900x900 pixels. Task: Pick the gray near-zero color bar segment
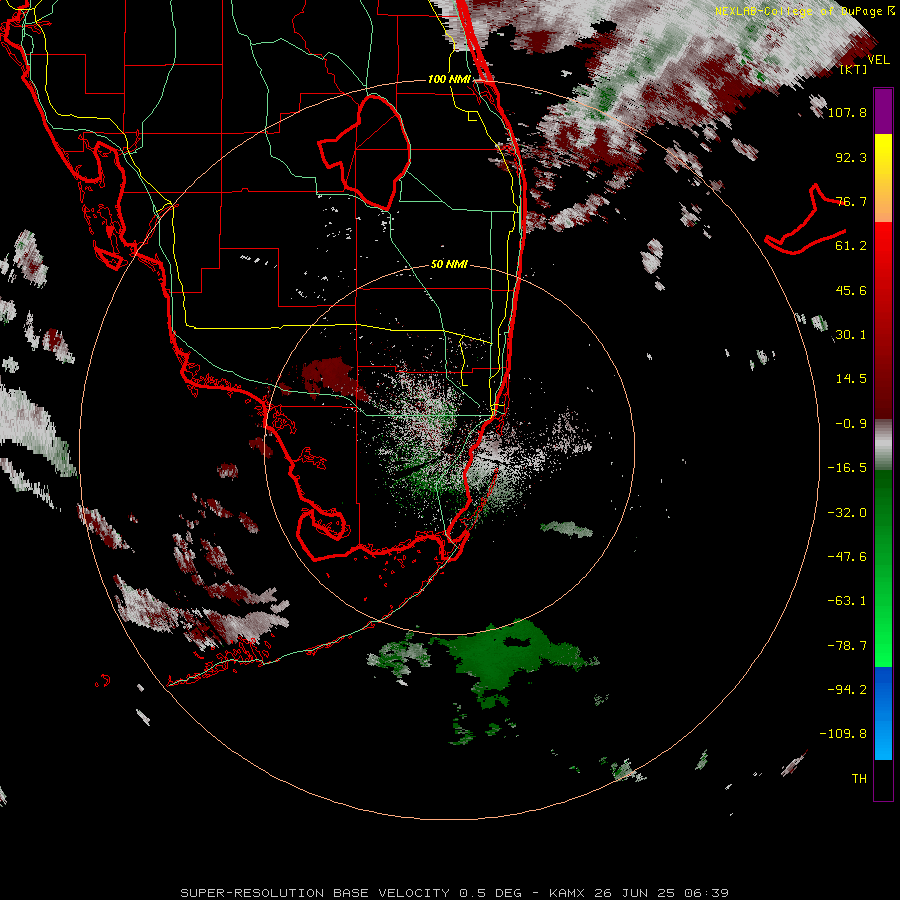(x=883, y=445)
